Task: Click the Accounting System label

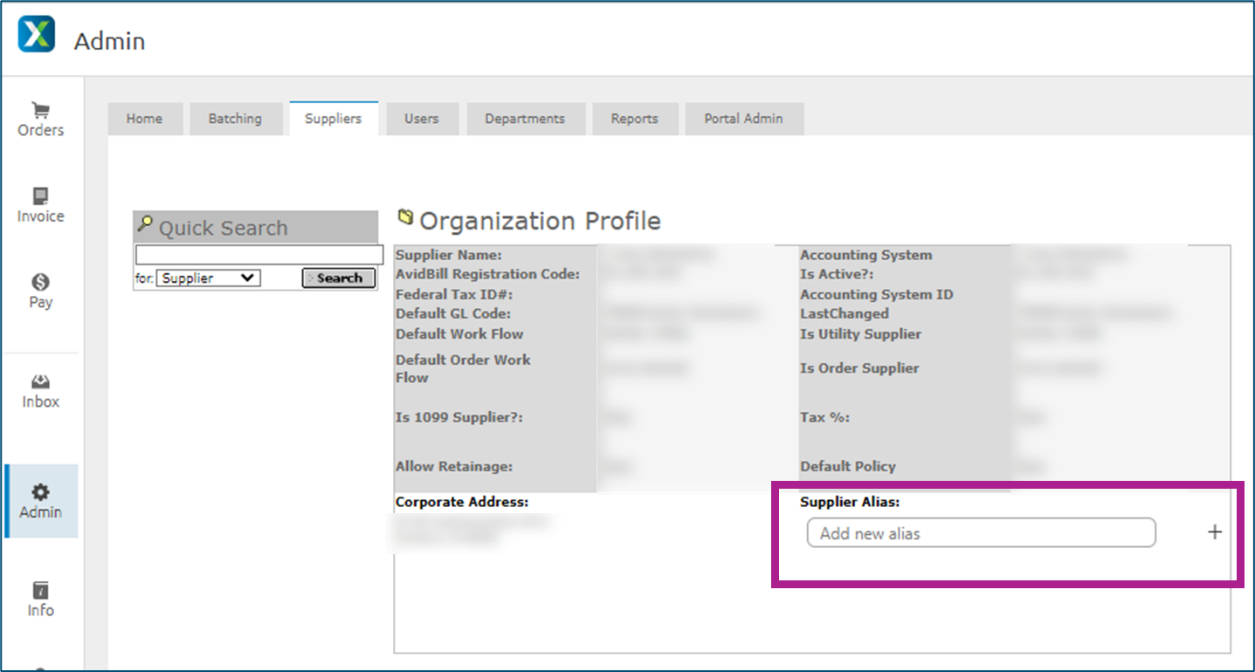Action: (x=866, y=255)
